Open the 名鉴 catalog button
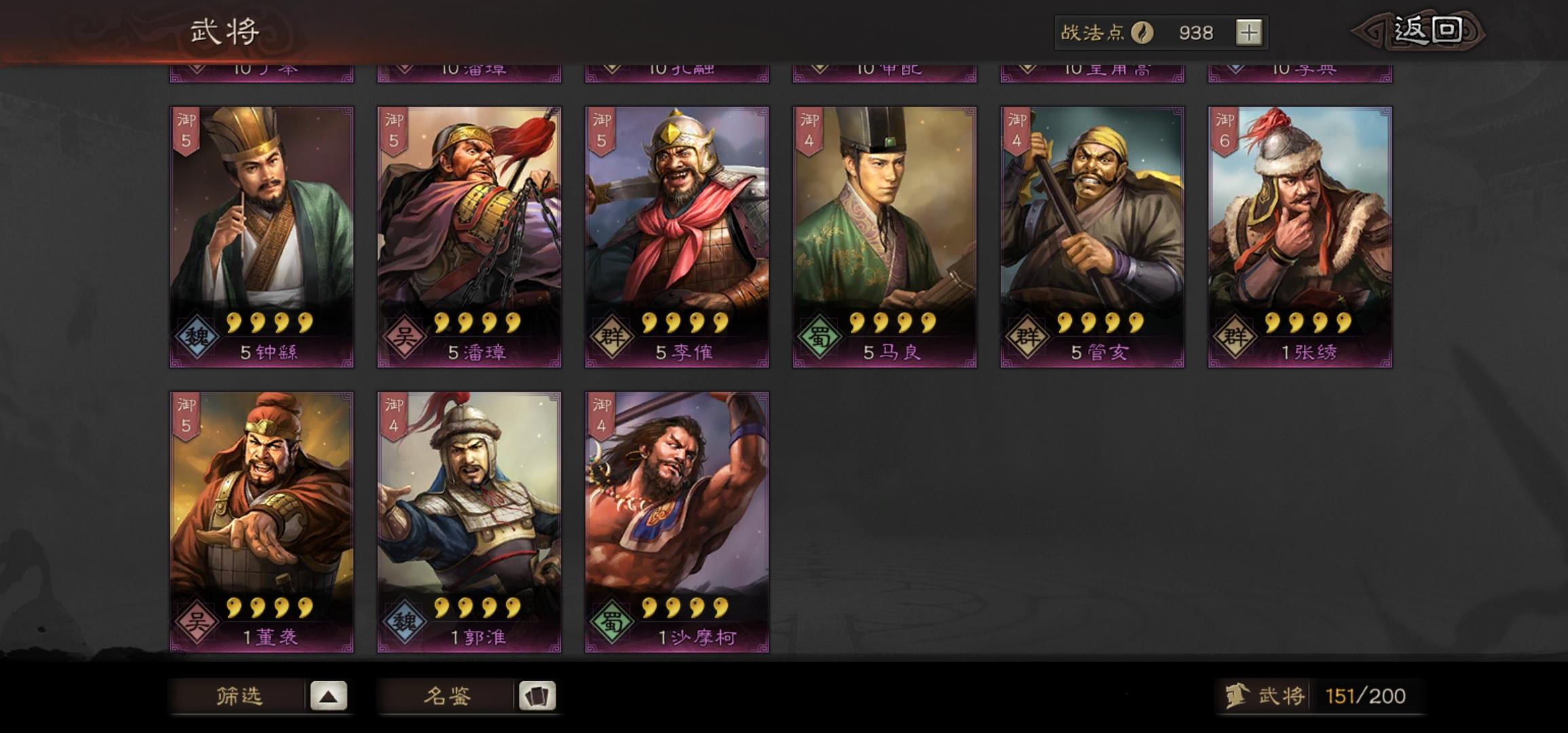 click(x=447, y=696)
